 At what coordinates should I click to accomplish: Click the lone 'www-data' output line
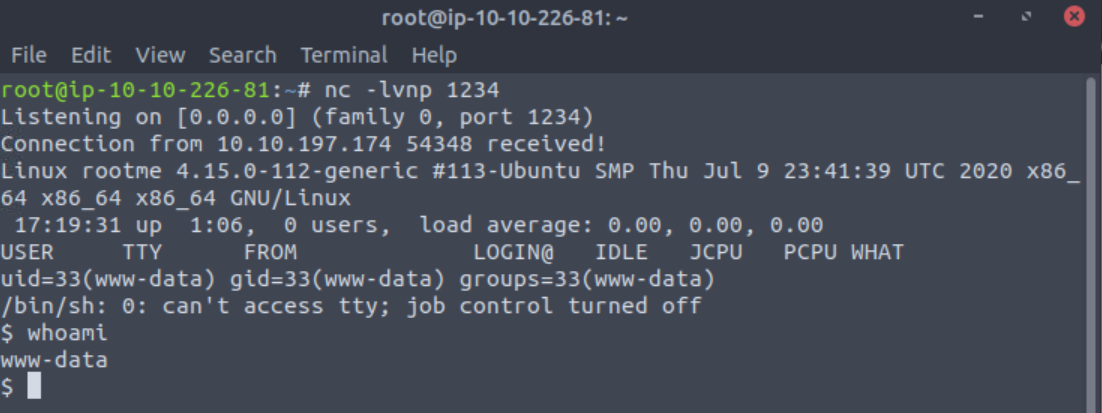pos(54,360)
